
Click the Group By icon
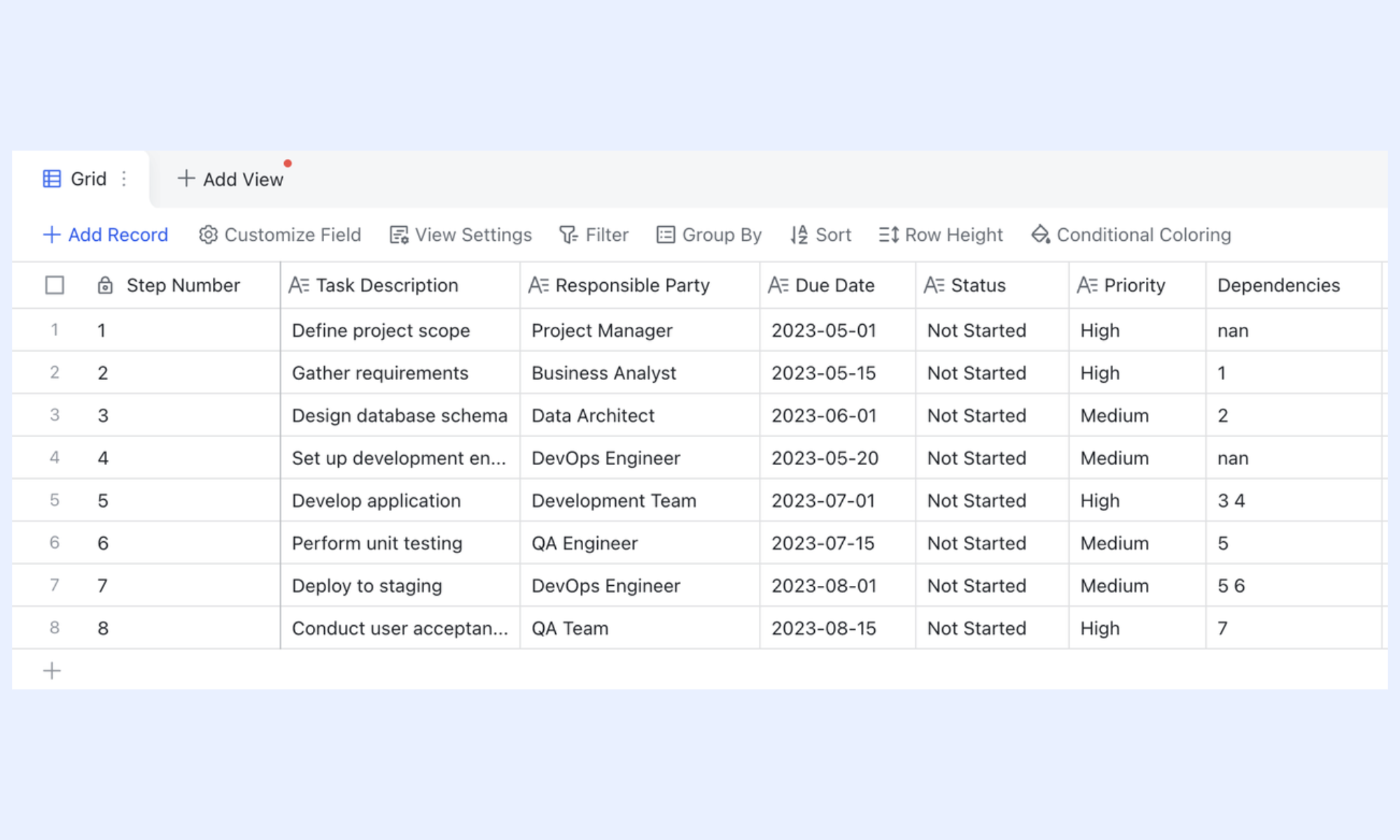click(x=665, y=234)
